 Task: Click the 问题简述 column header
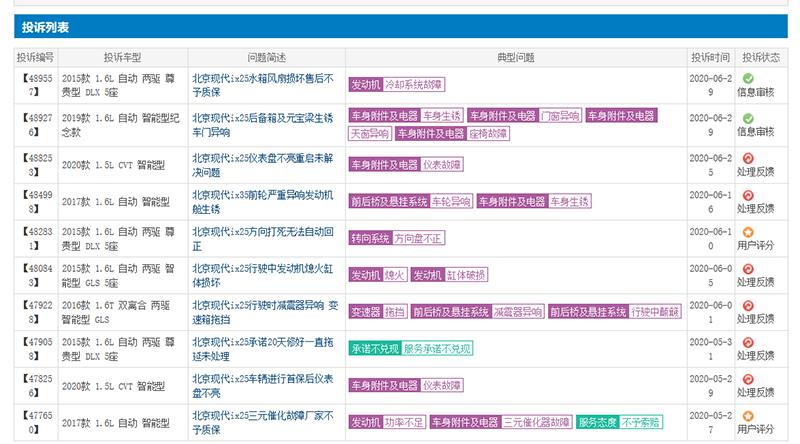coord(266,57)
